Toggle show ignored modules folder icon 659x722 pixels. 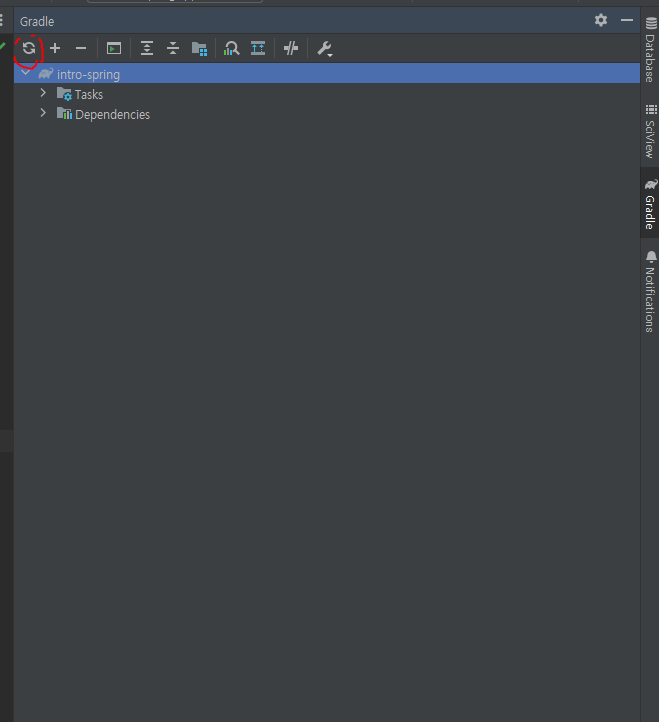tap(199, 48)
